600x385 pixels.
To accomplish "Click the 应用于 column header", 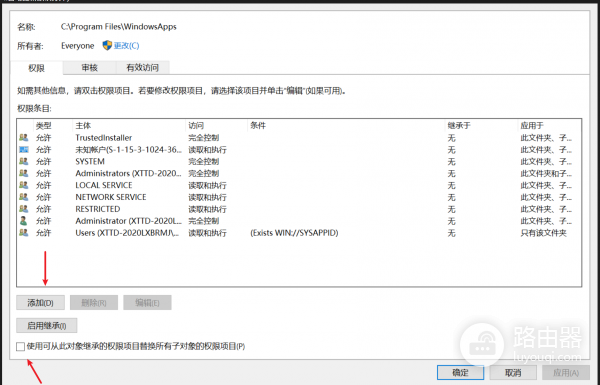I will point(532,125).
